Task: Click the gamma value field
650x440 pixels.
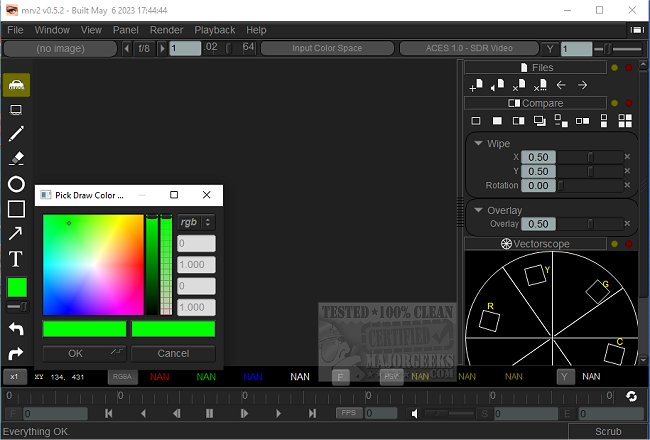Action: 576,49
